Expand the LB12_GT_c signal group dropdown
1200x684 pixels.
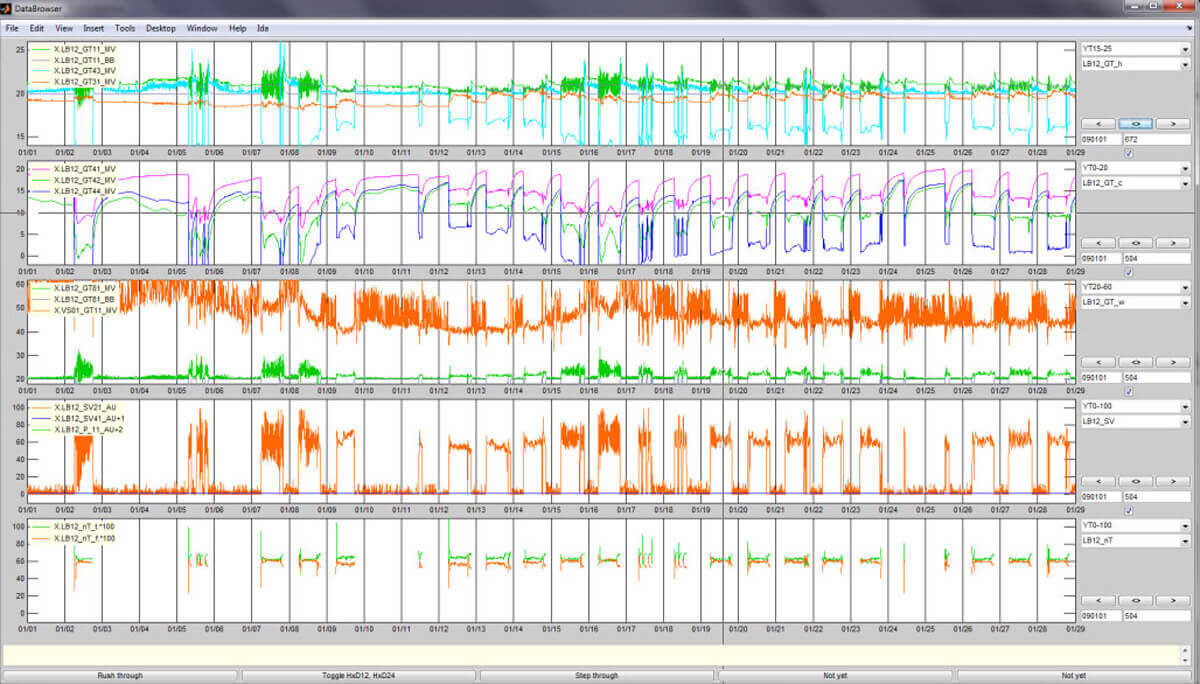pos(1136,183)
